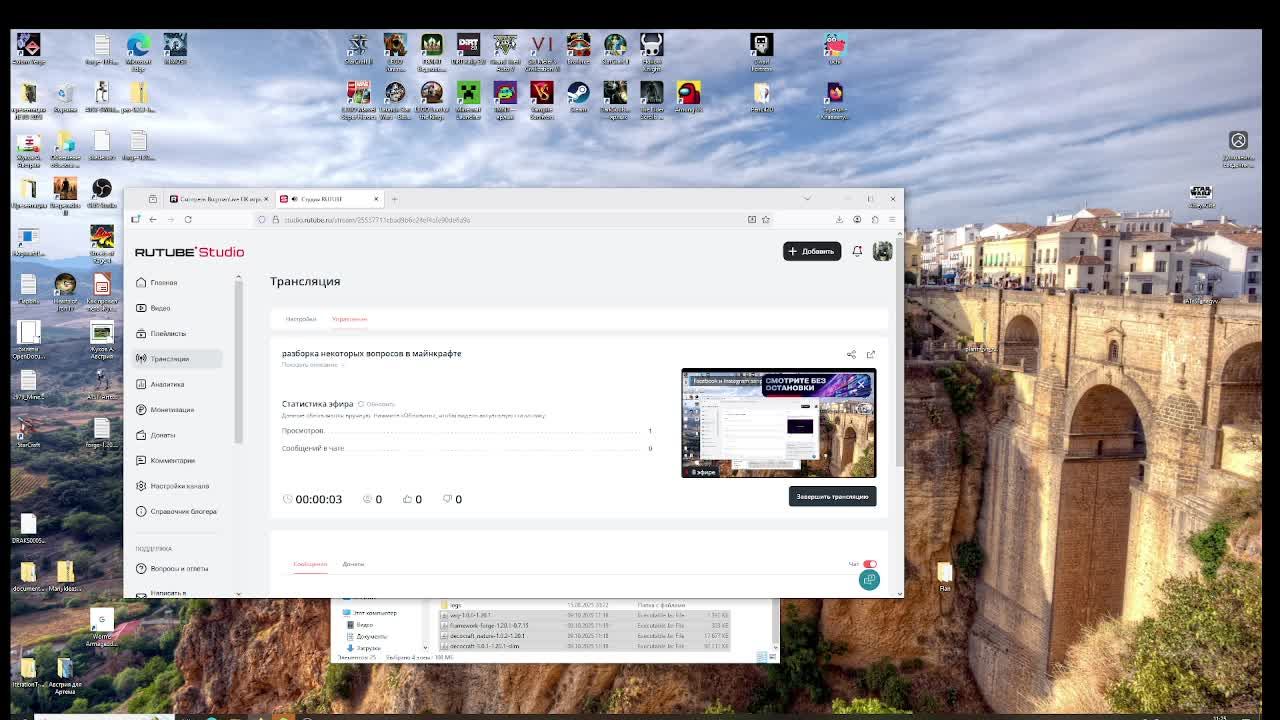The height and width of the screenshot is (720, 1280).
Task: Select the Microsoft Edge desktop icon
Action: coord(138,52)
